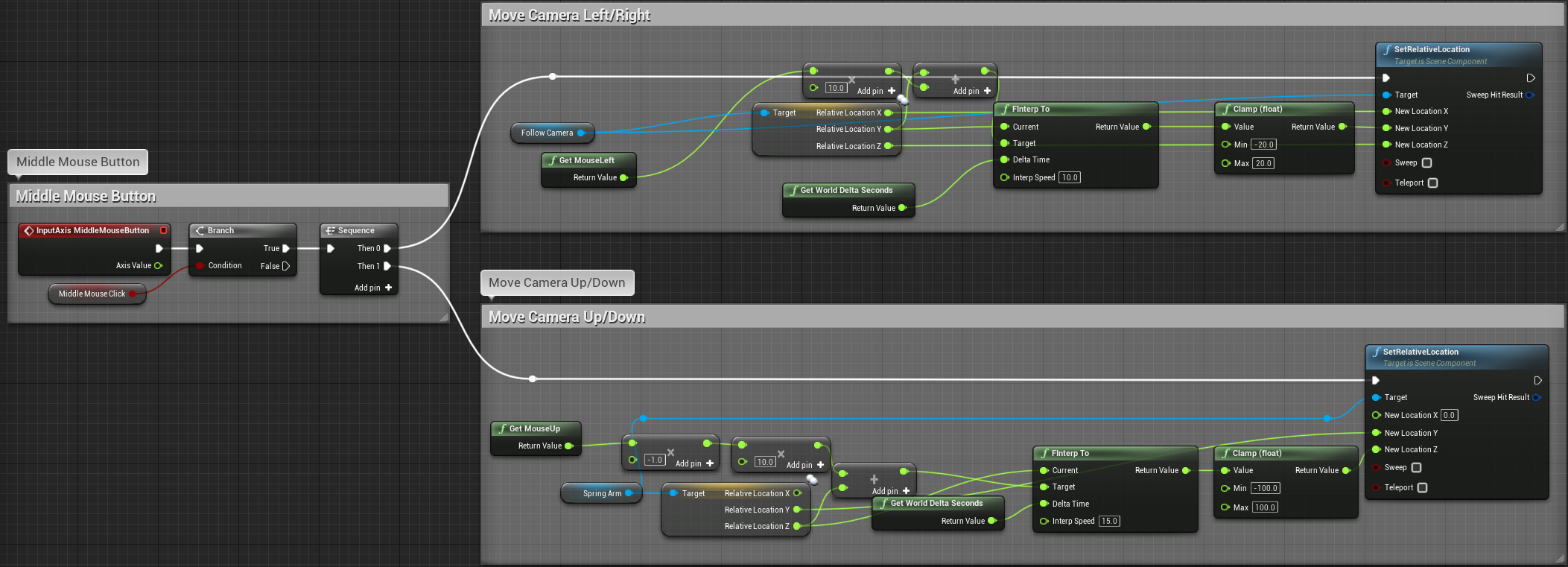Image resolution: width=1568 pixels, height=567 pixels.
Task: Click Get MouseLeft's Return Value pin
Action: [623, 178]
